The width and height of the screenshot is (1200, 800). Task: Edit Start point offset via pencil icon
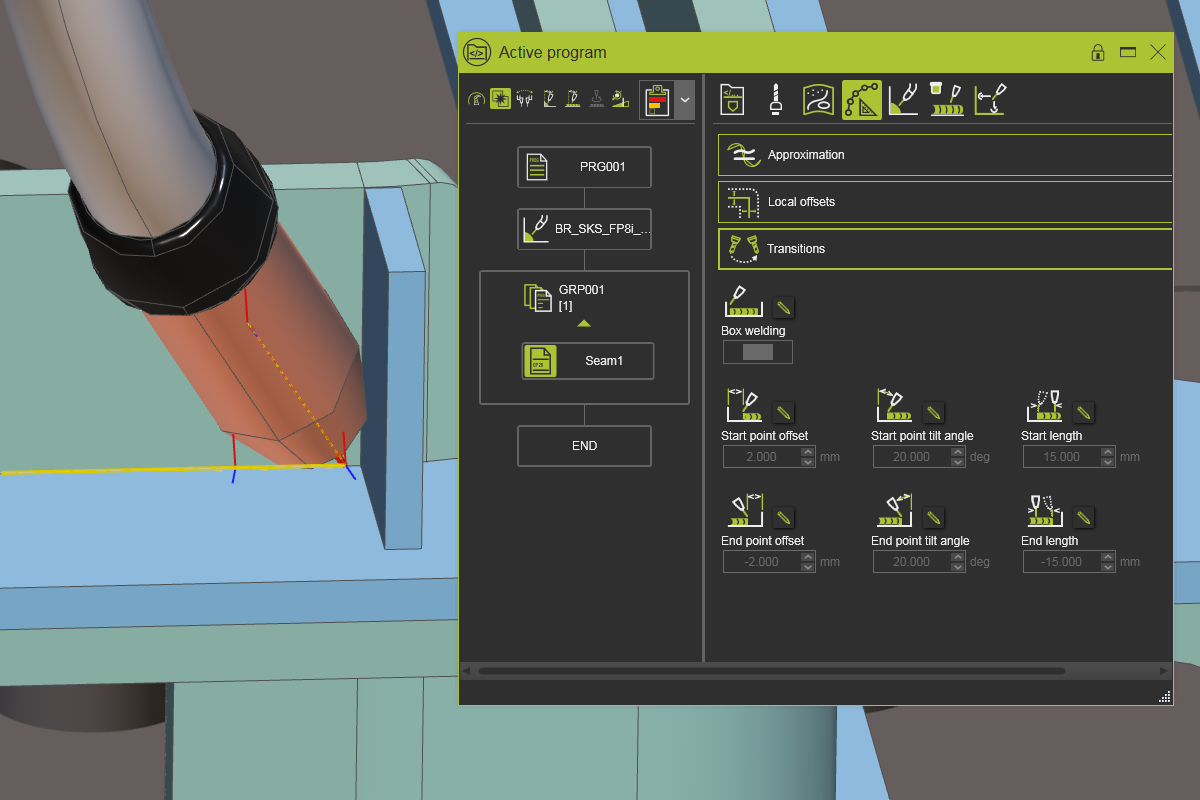(783, 412)
